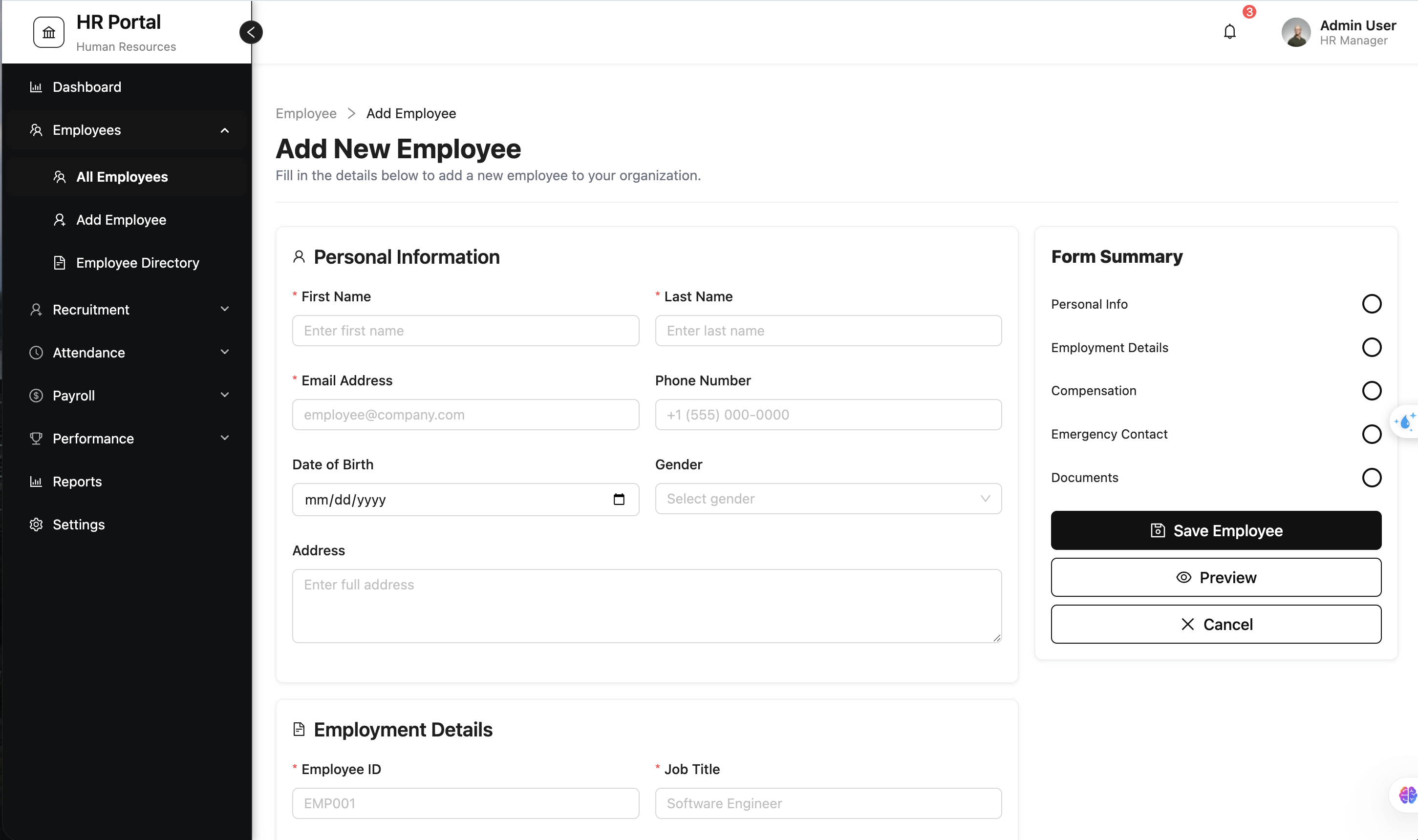Open the Select gender dropdown
This screenshot has width=1418, height=840.
tap(828, 499)
